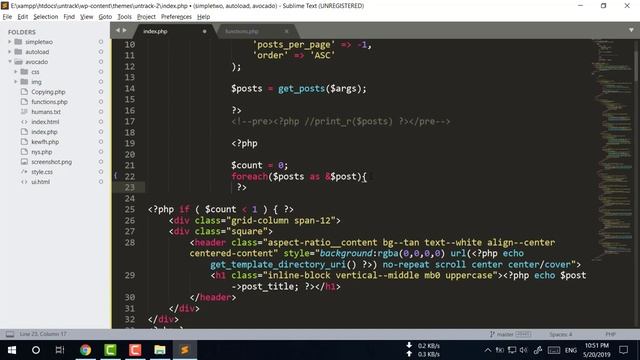Open Windows Start menu
Image resolution: width=640 pixels, height=360 pixels.
pyautogui.click(x=12, y=350)
